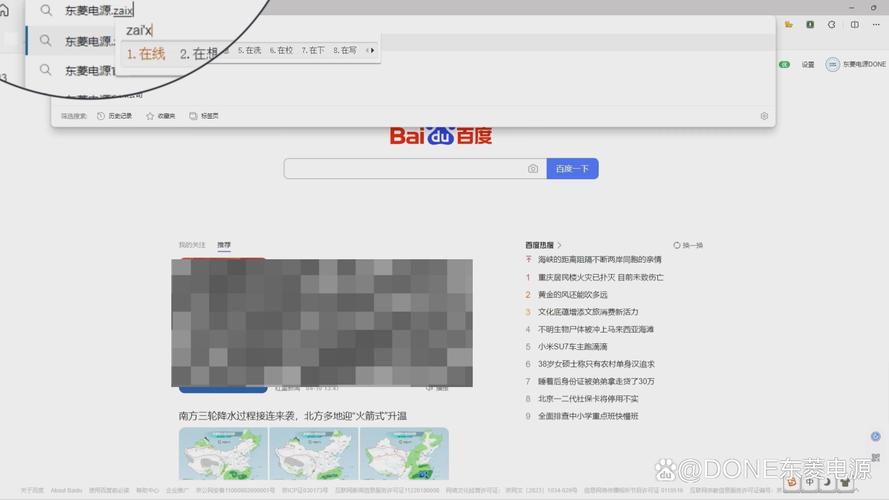Image resolution: width=889 pixels, height=500 pixels.
Task: Click the Sogou IME logo icon
Action: pyautogui.click(x=791, y=482)
